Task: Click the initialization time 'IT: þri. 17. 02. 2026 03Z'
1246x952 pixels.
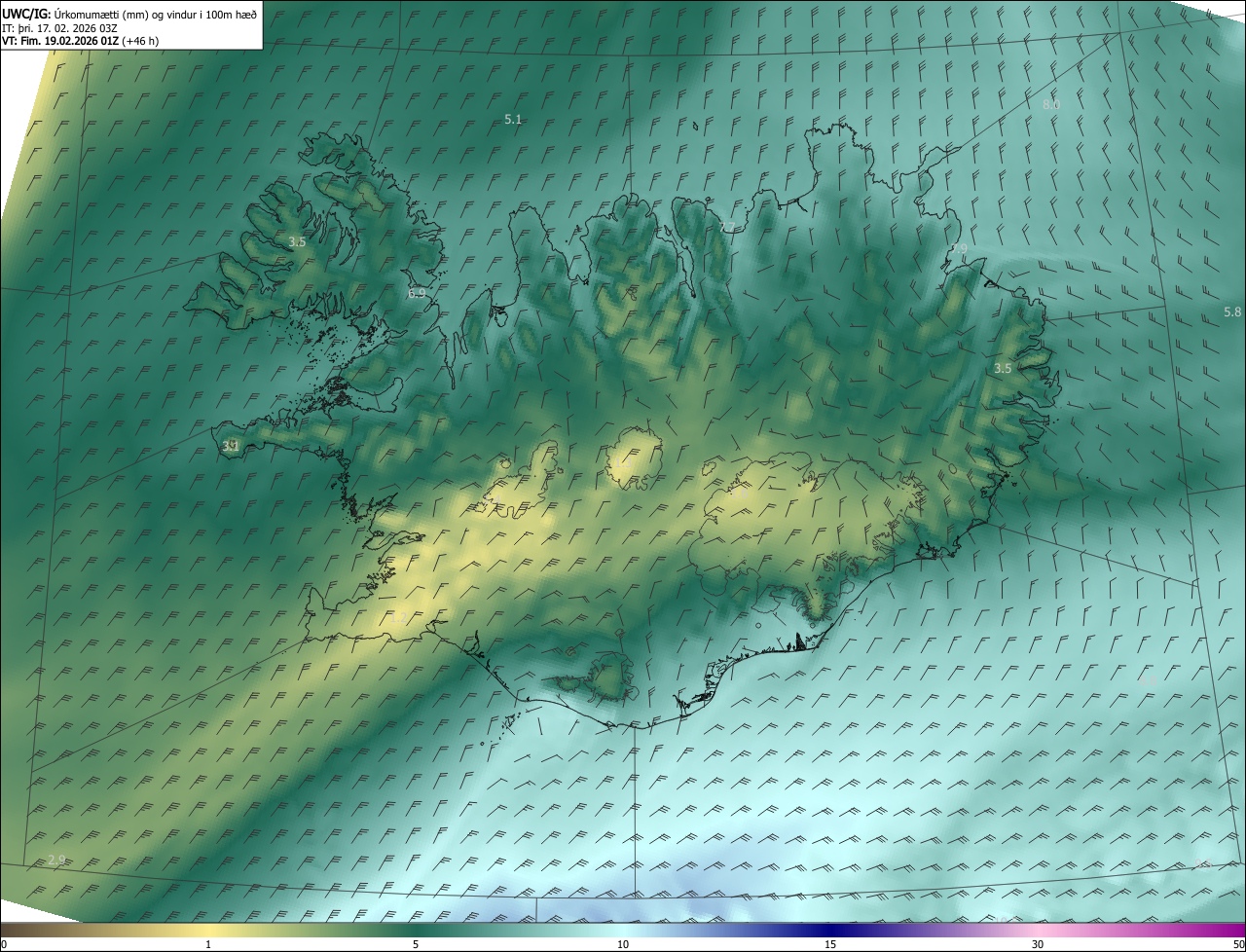Action: tap(60, 28)
